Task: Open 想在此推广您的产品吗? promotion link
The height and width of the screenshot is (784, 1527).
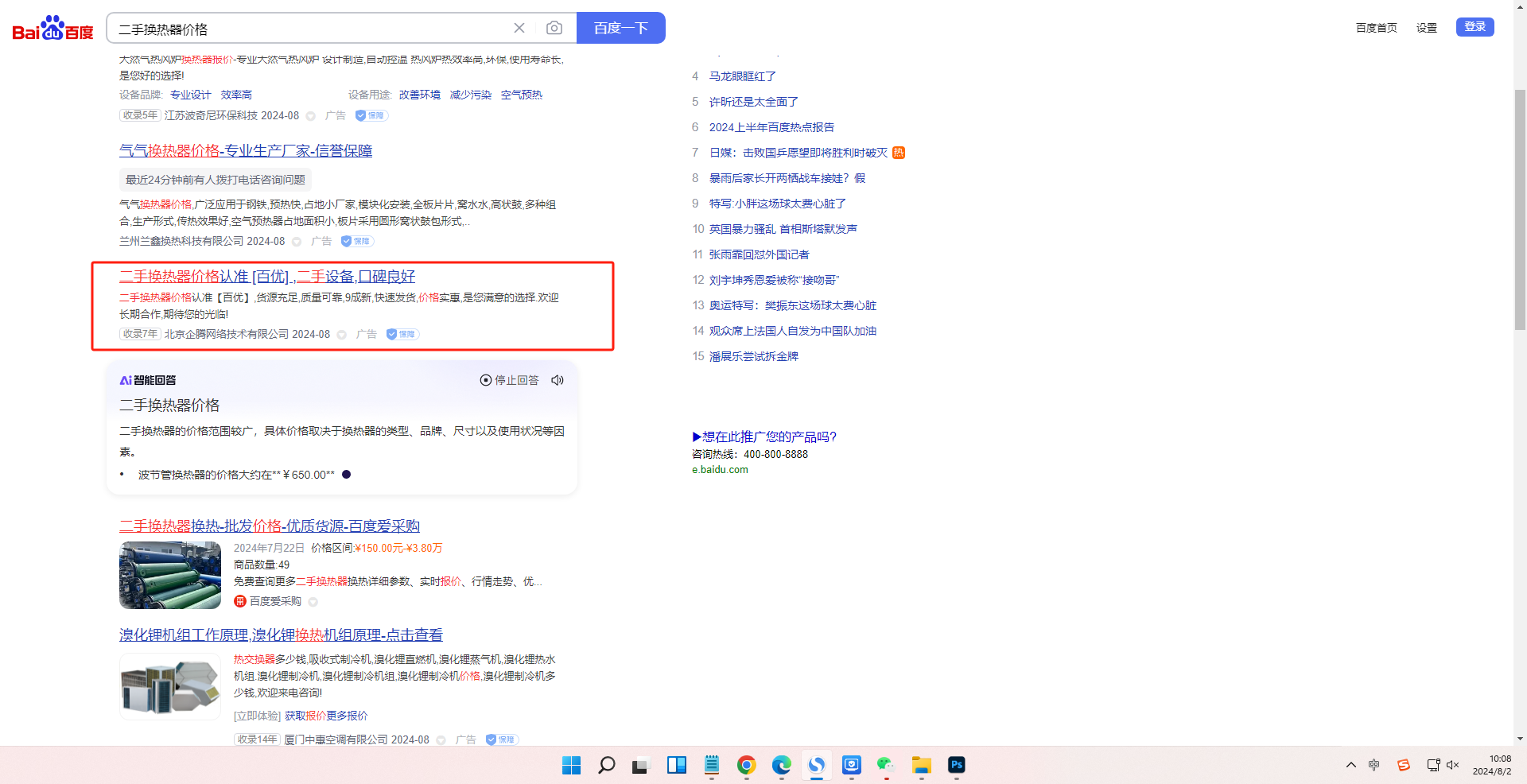Action: [764, 437]
